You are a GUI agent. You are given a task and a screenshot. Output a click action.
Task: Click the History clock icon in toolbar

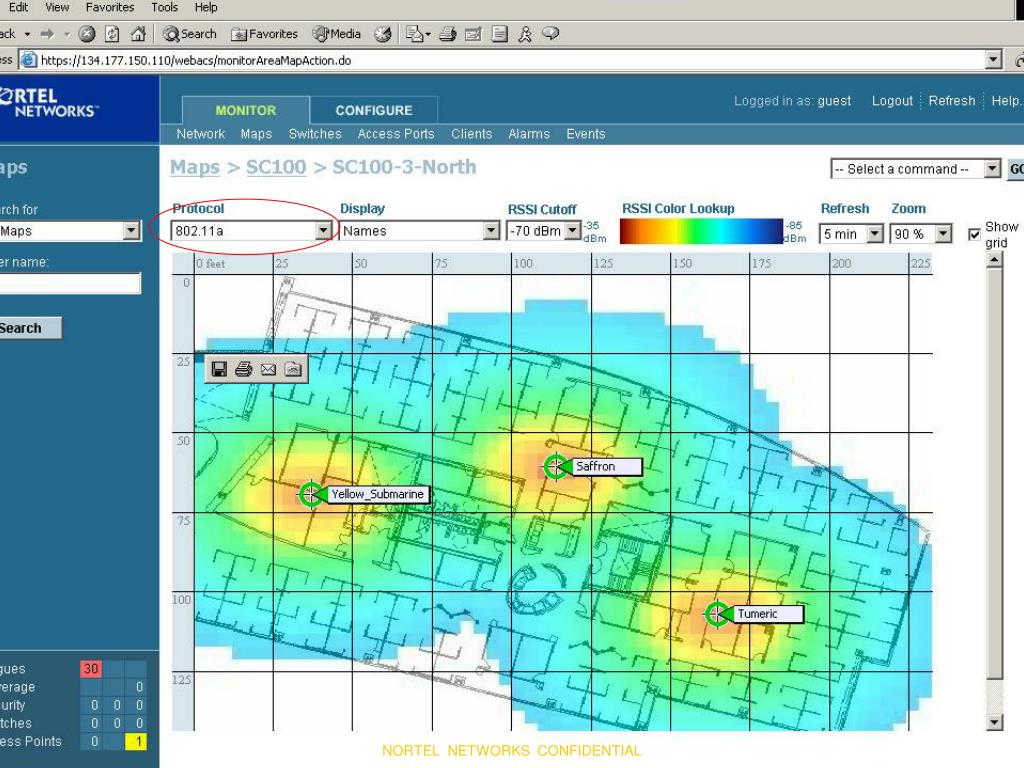coord(383,34)
